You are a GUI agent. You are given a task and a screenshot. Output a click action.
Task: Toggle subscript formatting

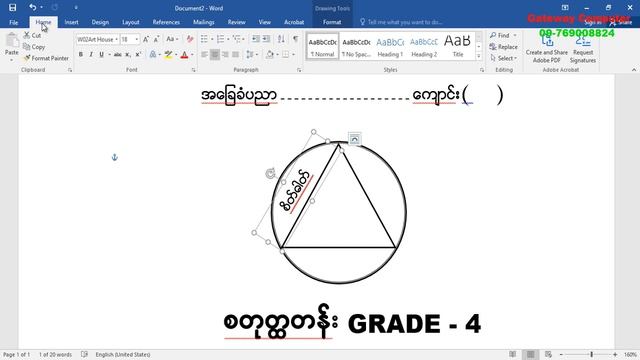coord(128,55)
